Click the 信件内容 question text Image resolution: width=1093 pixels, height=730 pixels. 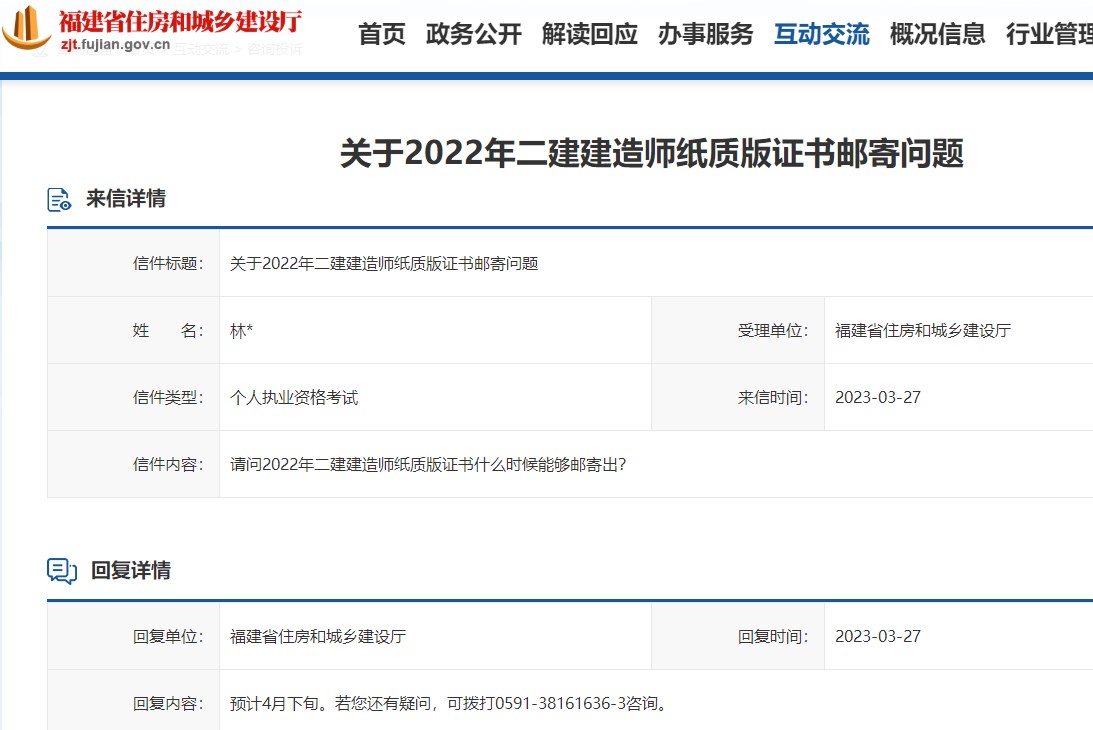pos(428,465)
